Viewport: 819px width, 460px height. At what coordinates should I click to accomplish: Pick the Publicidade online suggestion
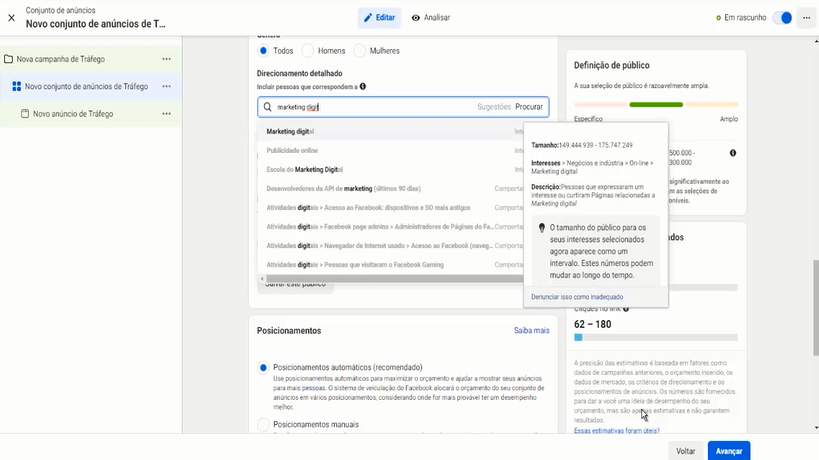[391, 150]
